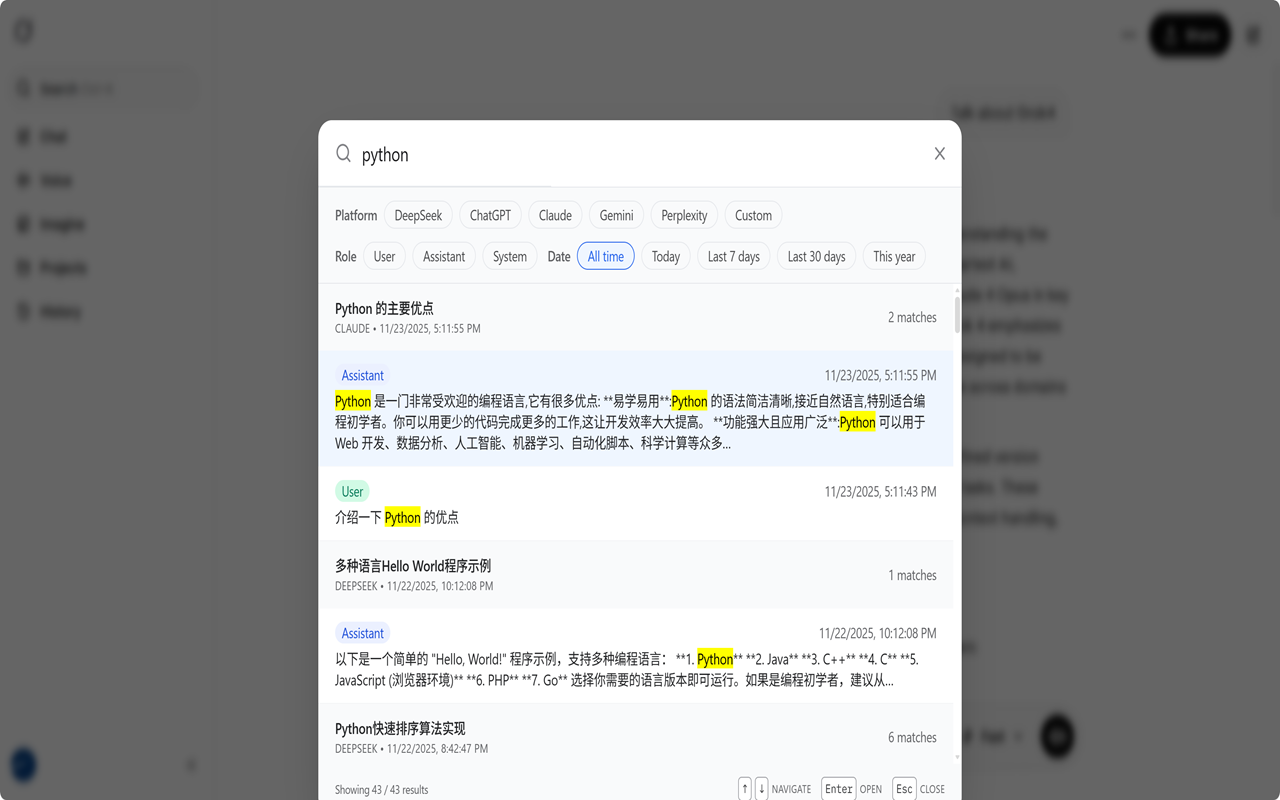Select the Last 7 days filter
The height and width of the screenshot is (800, 1280).
[x=734, y=256]
